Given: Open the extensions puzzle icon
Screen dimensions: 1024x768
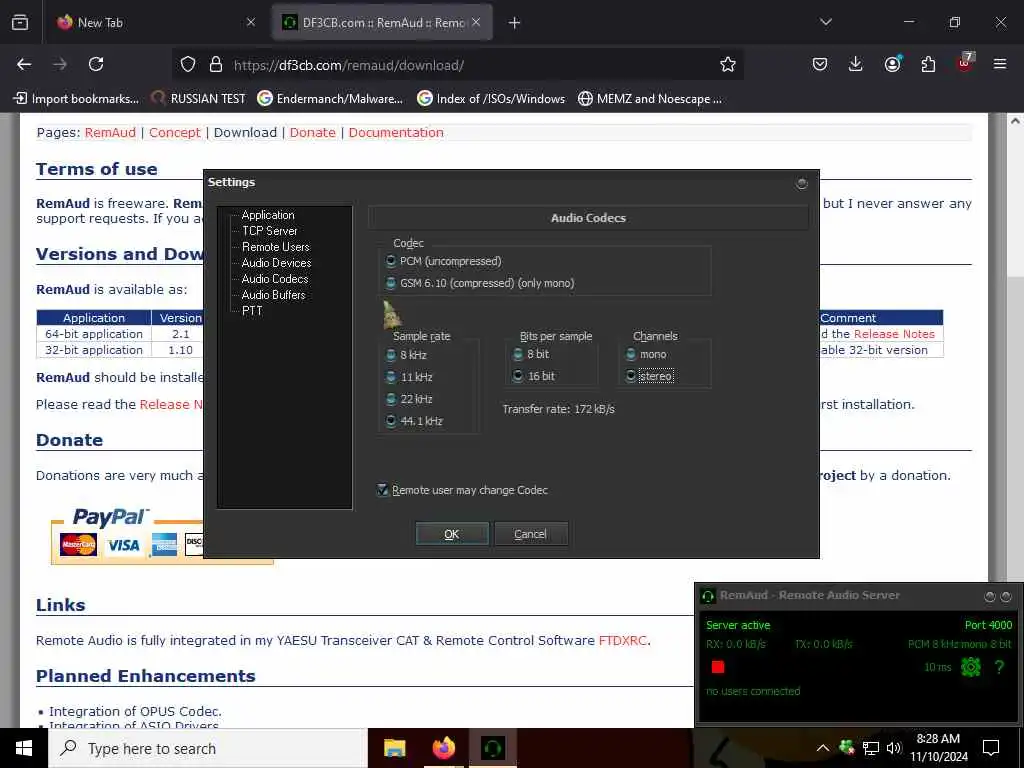Looking at the screenshot, I should 928,64.
